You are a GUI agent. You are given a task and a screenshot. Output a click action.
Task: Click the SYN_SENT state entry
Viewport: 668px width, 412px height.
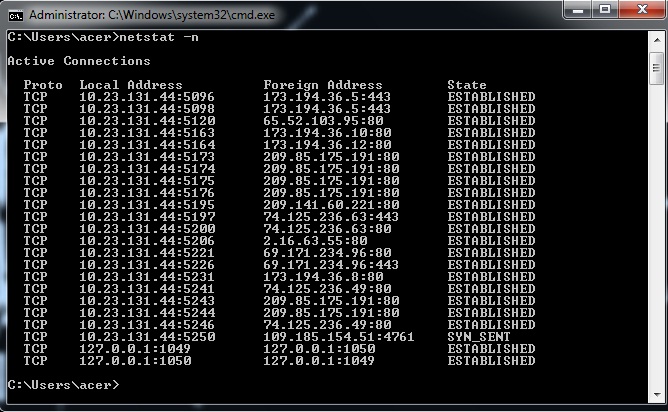pos(479,337)
